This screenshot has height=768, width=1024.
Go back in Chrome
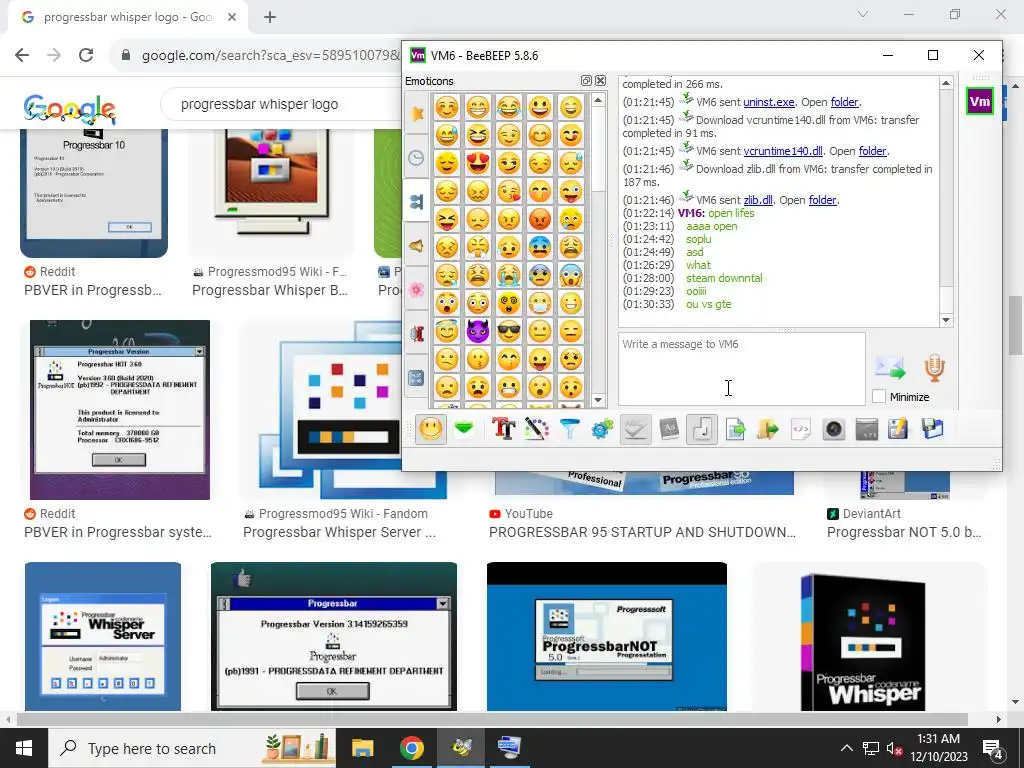pos(22,56)
